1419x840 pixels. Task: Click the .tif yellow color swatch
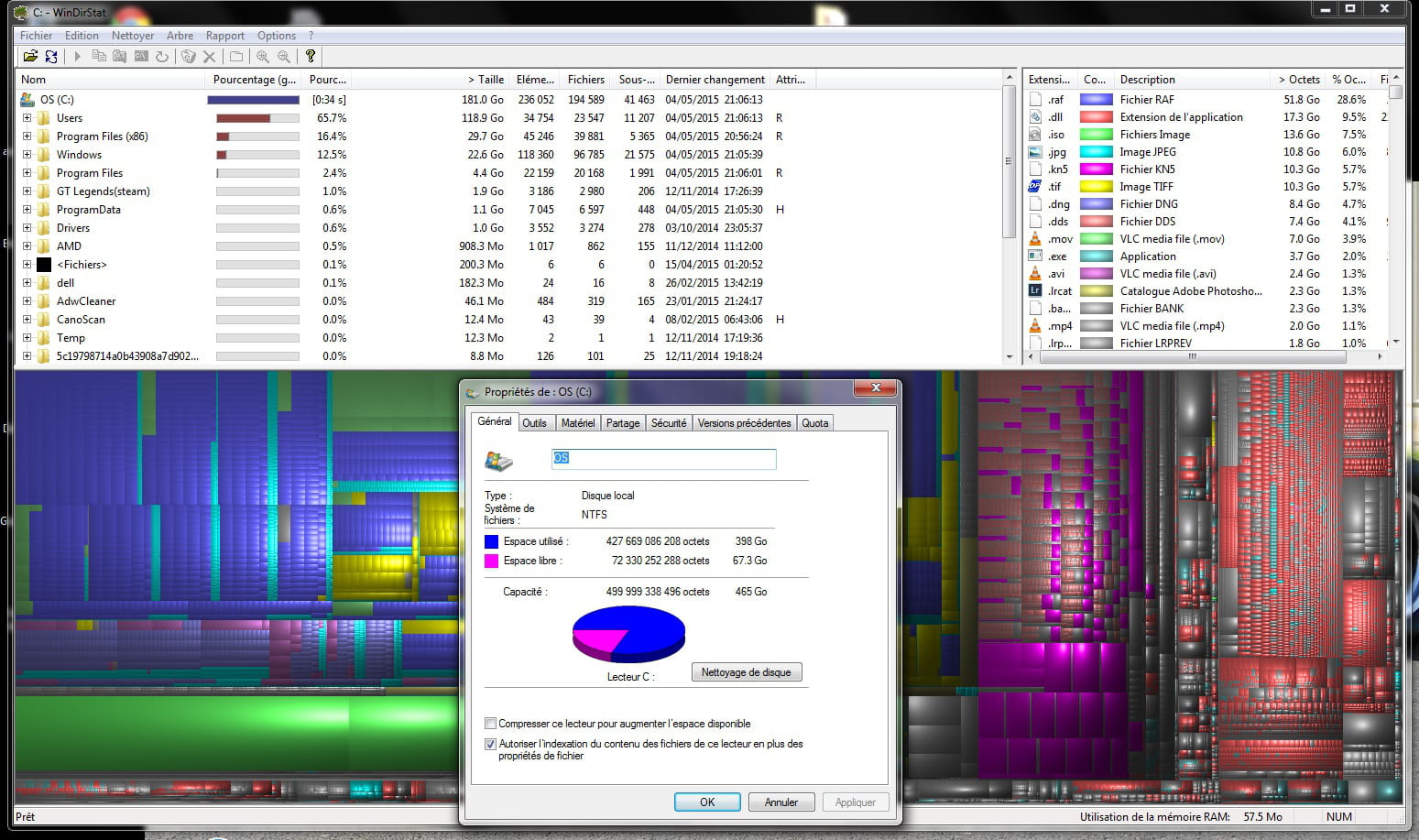(x=1096, y=187)
